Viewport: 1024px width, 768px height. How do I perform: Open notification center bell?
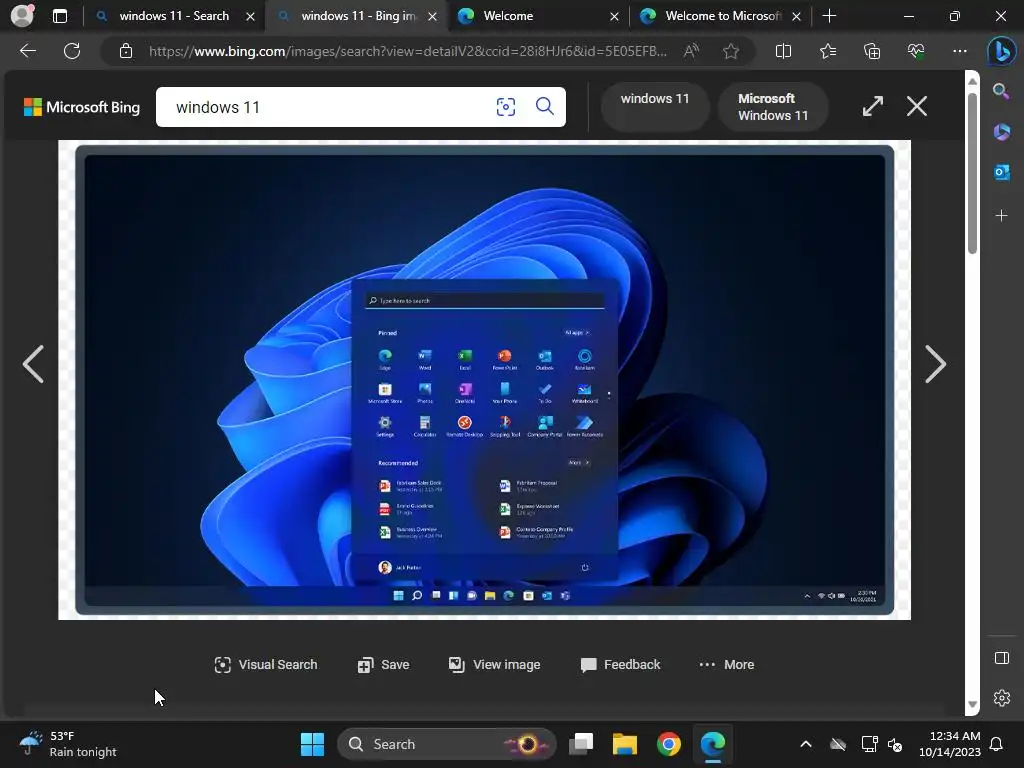coord(996,744)
